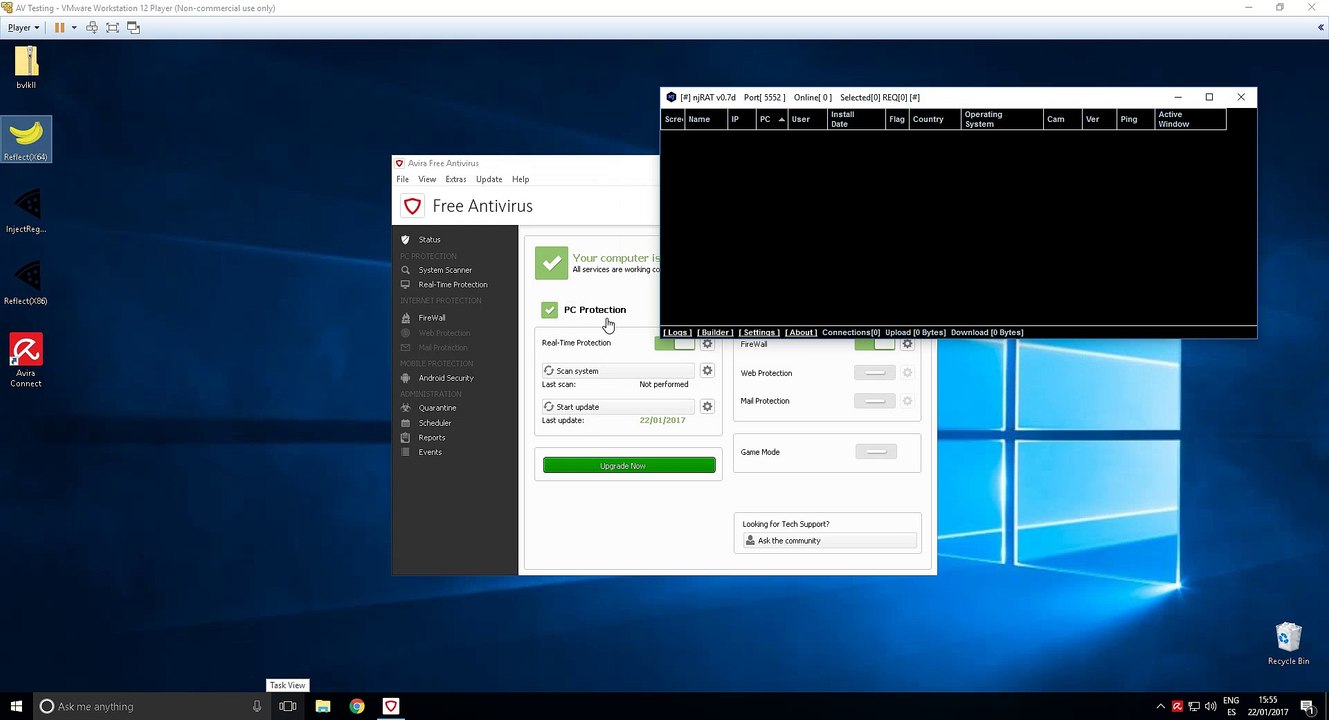
Task: Open Google Chrome from the taskbar
Action: tap(357, 706)
